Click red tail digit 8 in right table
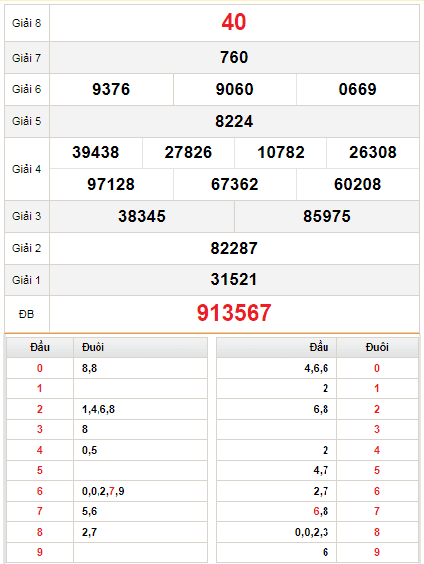This screenshot has height=564, width=424. coord(377,532)
